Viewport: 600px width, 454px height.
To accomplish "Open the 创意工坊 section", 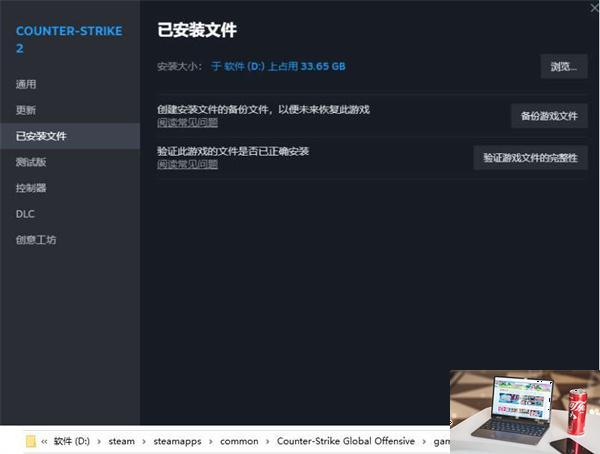I will pos(36,240).
